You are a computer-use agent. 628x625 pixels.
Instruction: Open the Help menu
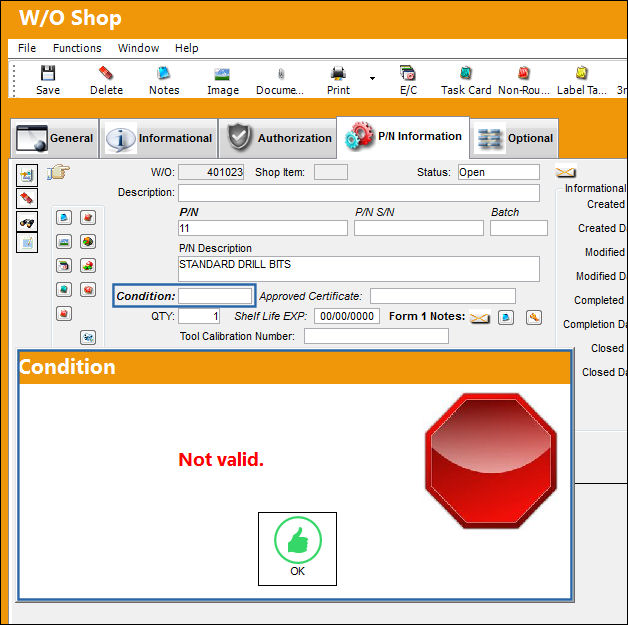[186, 48]
